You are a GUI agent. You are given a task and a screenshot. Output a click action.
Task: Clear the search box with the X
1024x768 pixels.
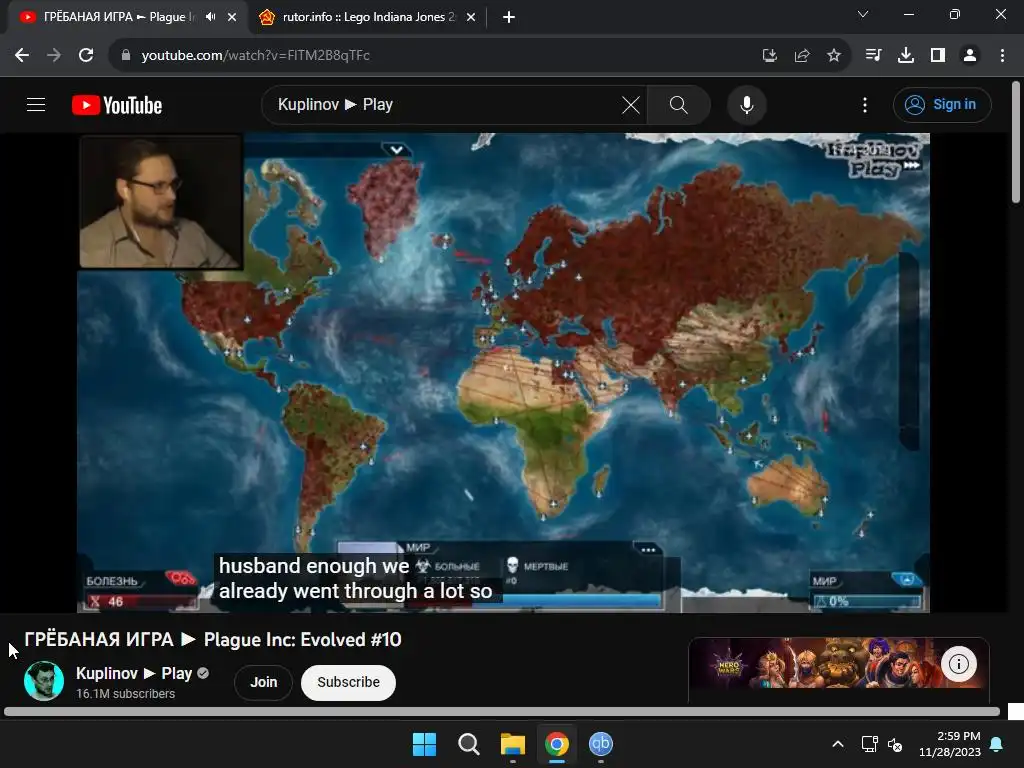click(x=630, y=104)
